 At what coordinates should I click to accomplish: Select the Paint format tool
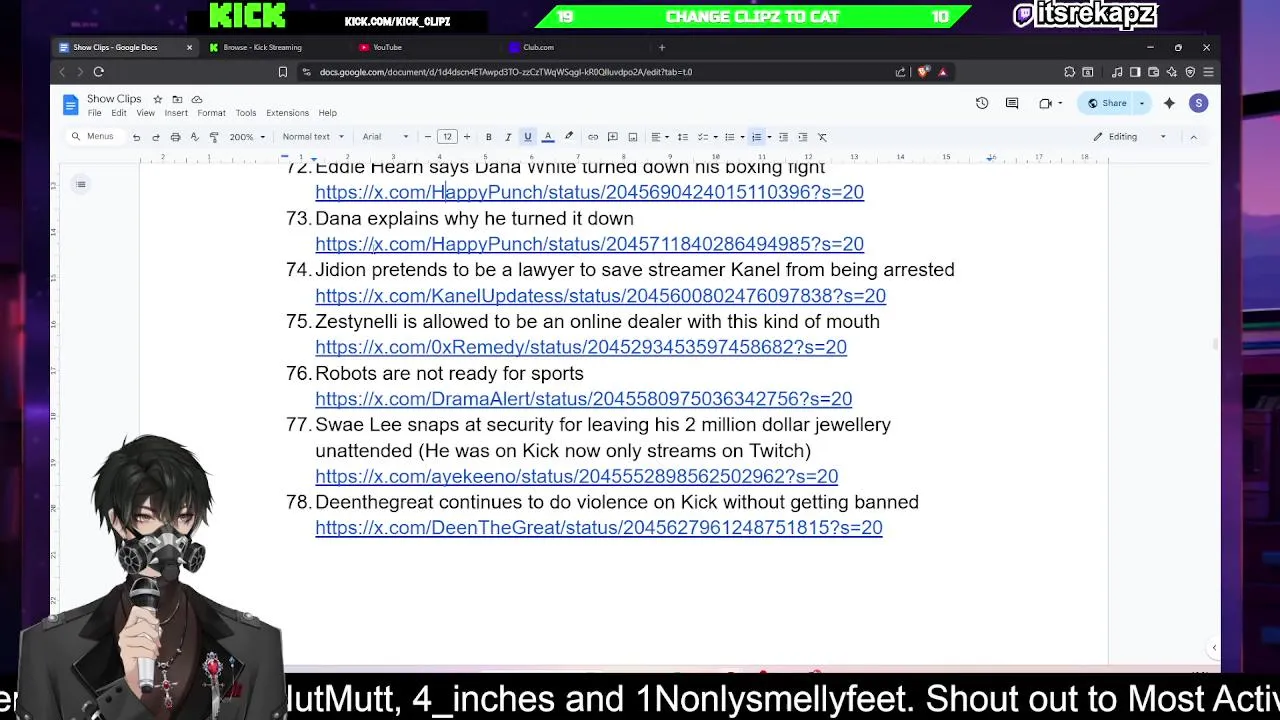214,137
